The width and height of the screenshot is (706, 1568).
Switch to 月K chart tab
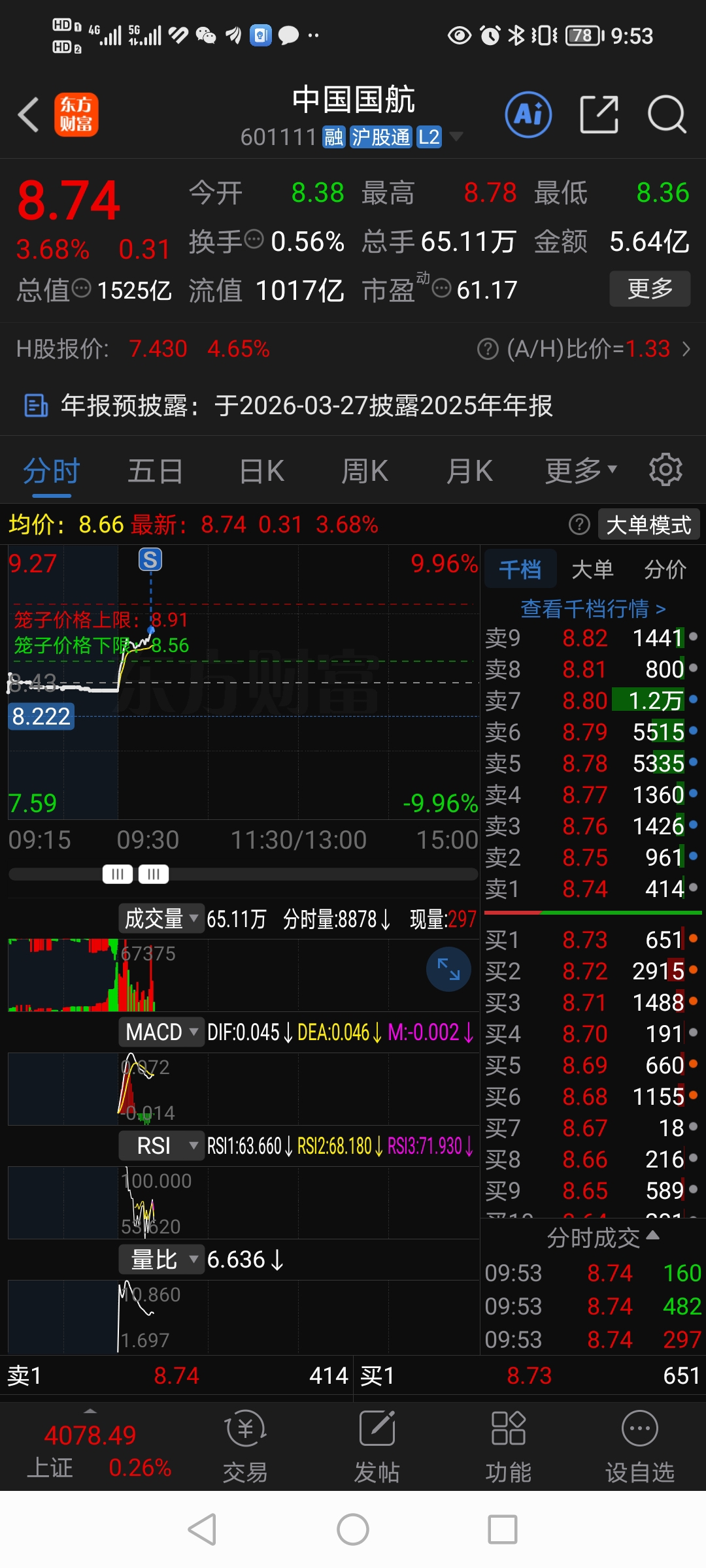469,470
